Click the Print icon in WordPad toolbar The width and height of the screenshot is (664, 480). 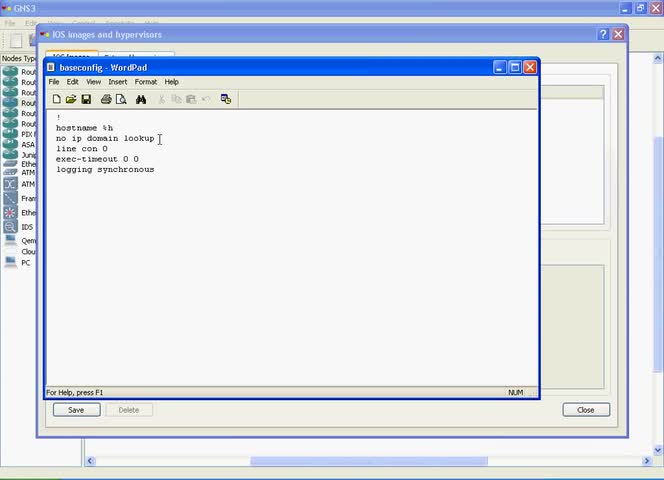[x=106, y=99]
